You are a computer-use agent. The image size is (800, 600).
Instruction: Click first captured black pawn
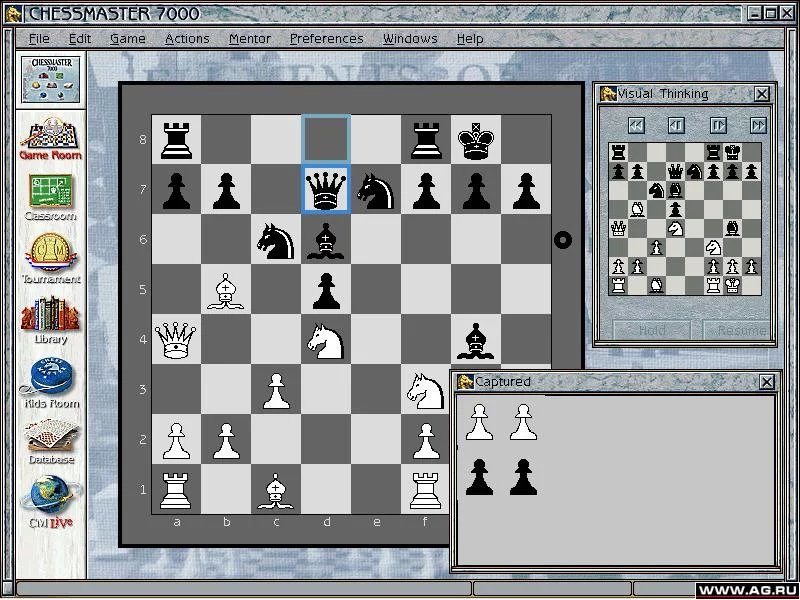[479, 477]
